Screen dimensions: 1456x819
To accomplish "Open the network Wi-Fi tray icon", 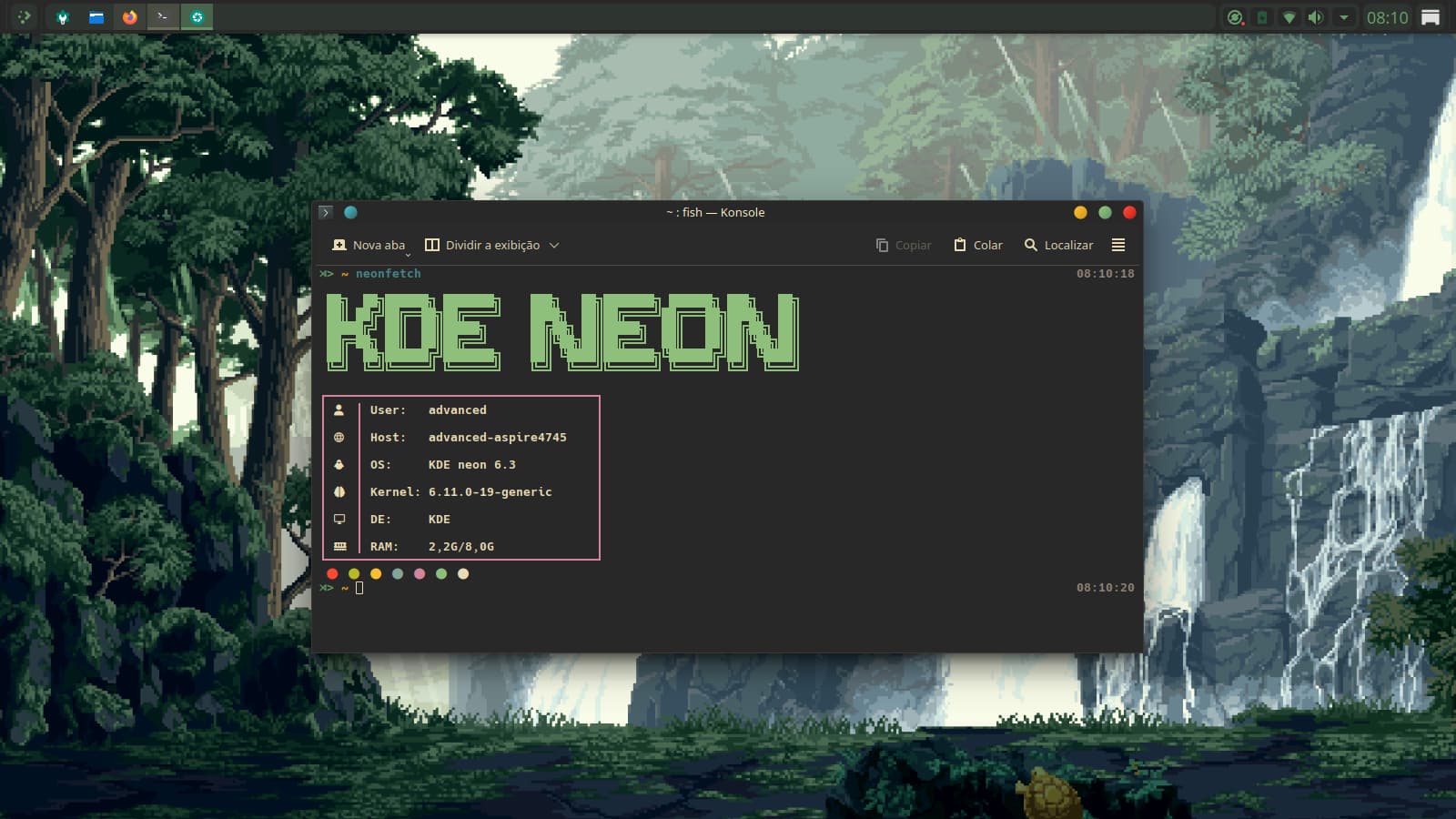I will (x=1289, y=17).
